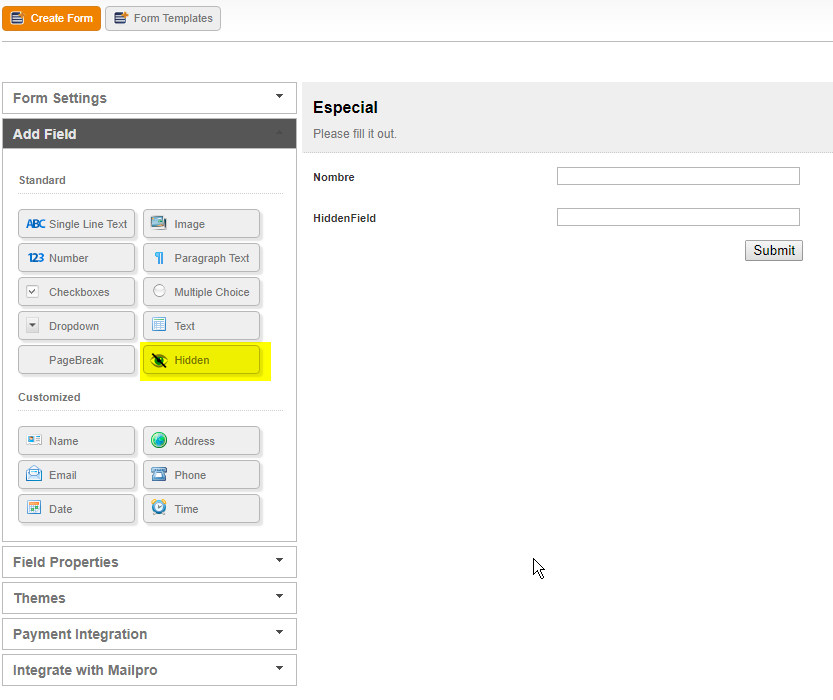Add a Checkboxes field
The image size is (833, 700).
click(76, 292)
